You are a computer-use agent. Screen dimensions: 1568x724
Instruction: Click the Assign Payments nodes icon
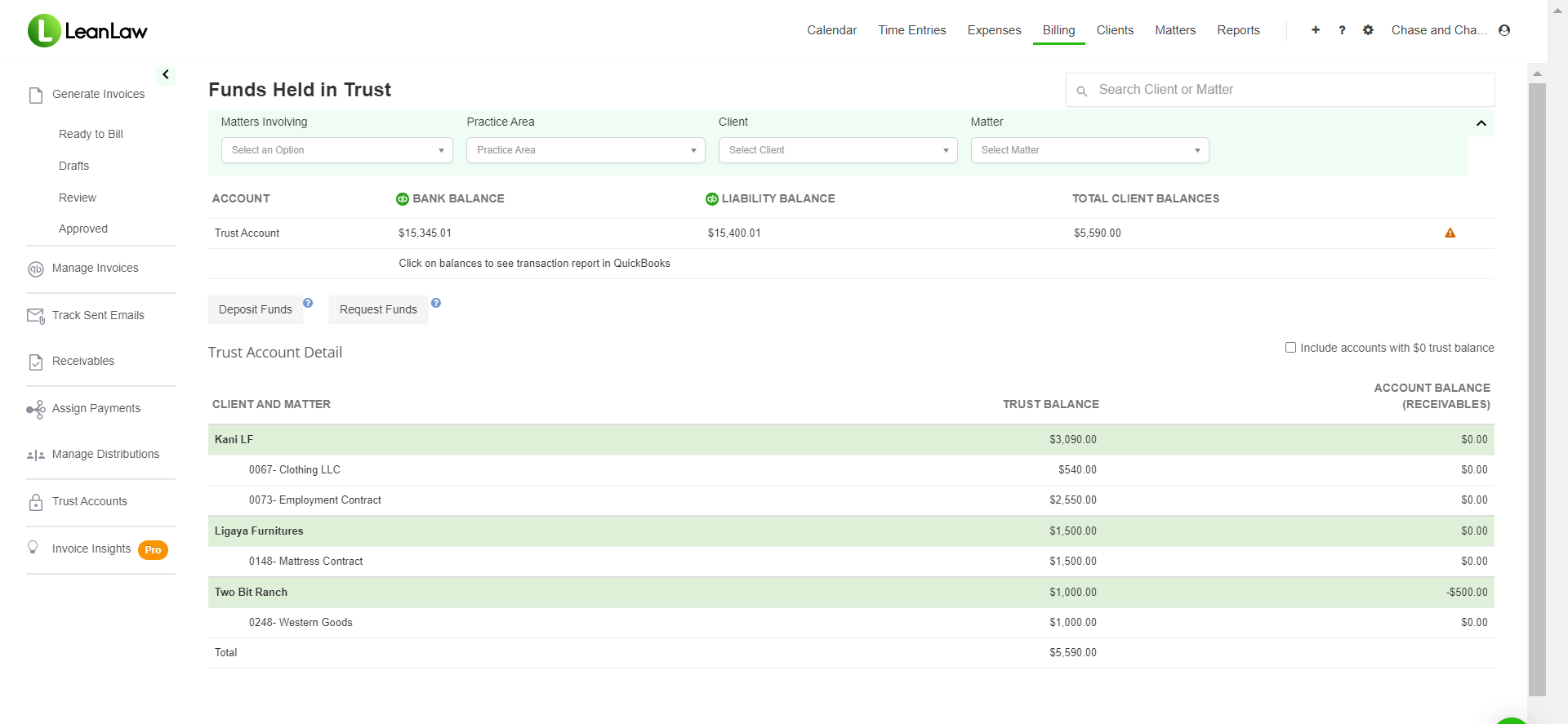[36, 409]
